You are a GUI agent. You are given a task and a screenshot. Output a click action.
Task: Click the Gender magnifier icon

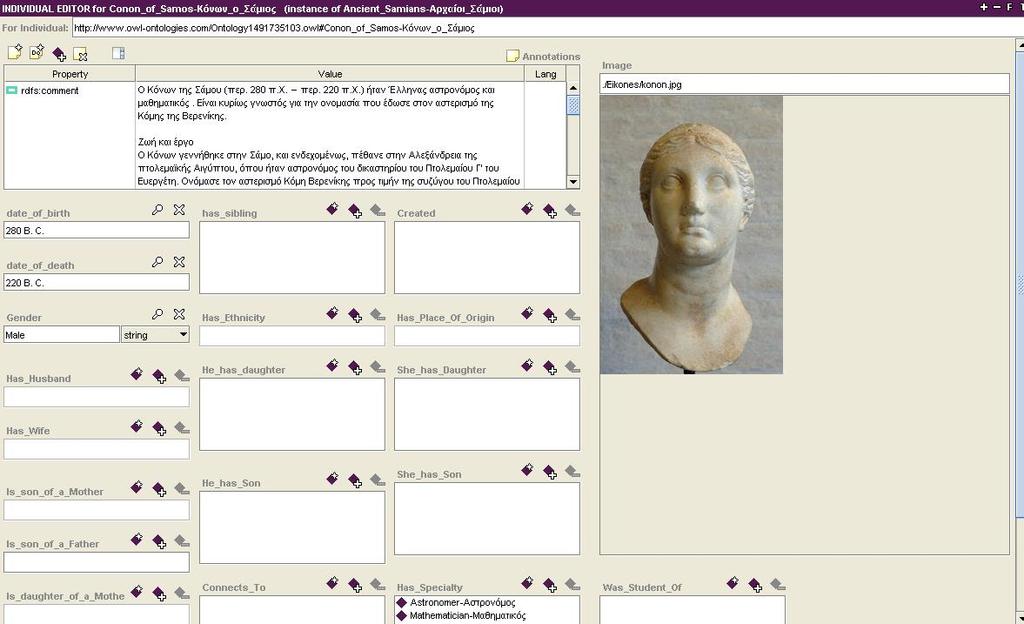157,314
